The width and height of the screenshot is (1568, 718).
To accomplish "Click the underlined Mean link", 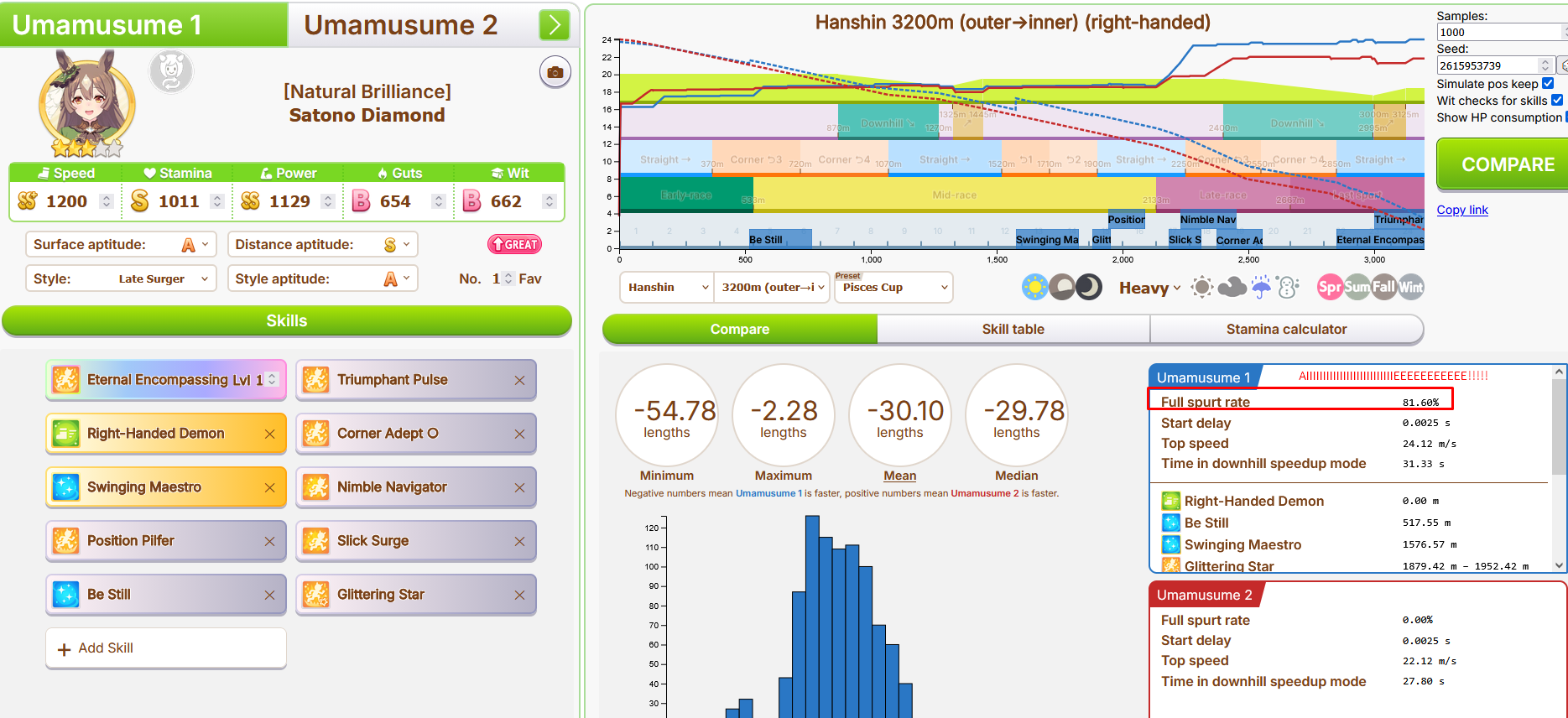I will pyautogui.click(x=900, y=476).
